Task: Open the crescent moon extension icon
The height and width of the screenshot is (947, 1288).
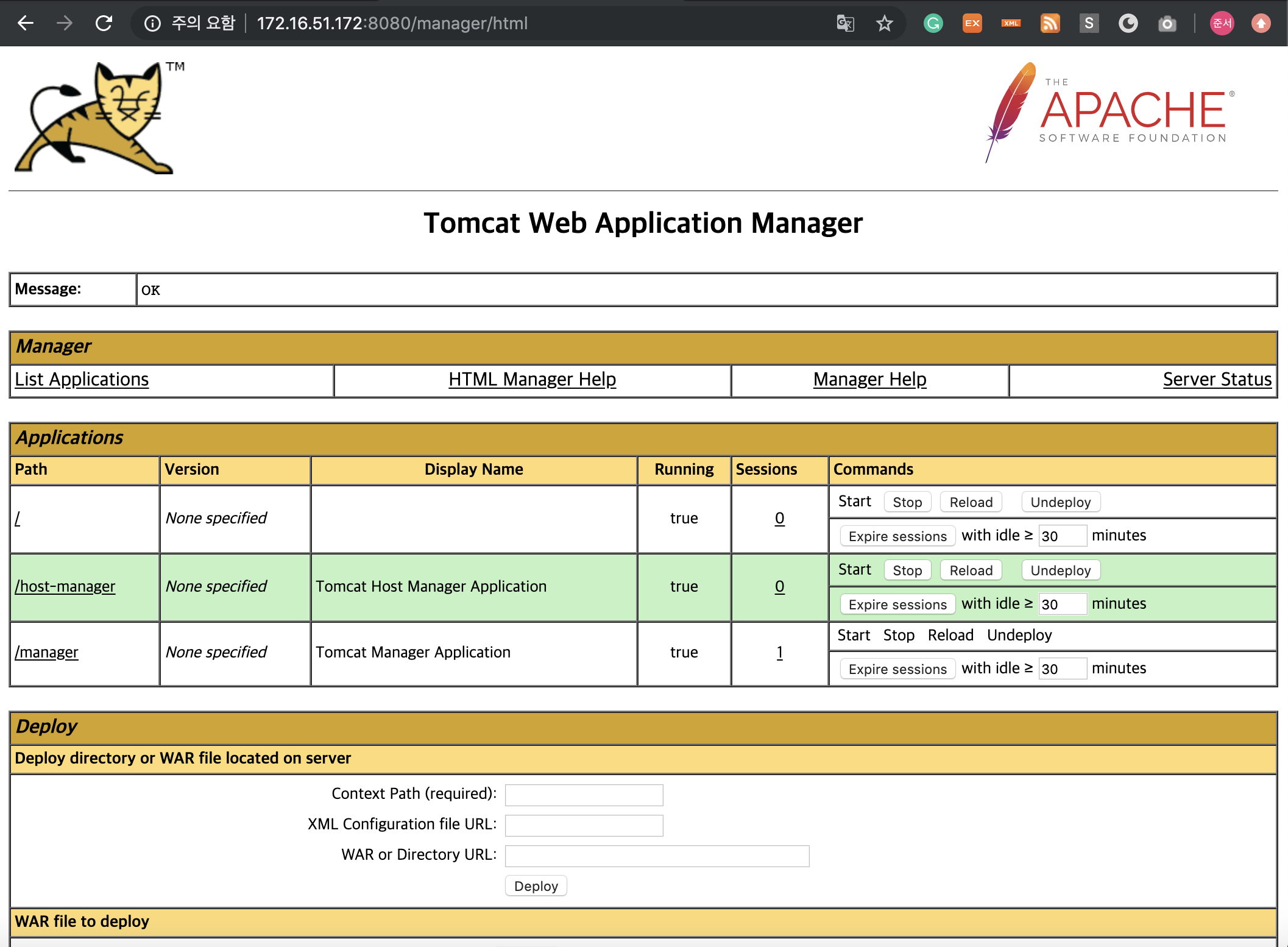Action: pos(1128,23)
